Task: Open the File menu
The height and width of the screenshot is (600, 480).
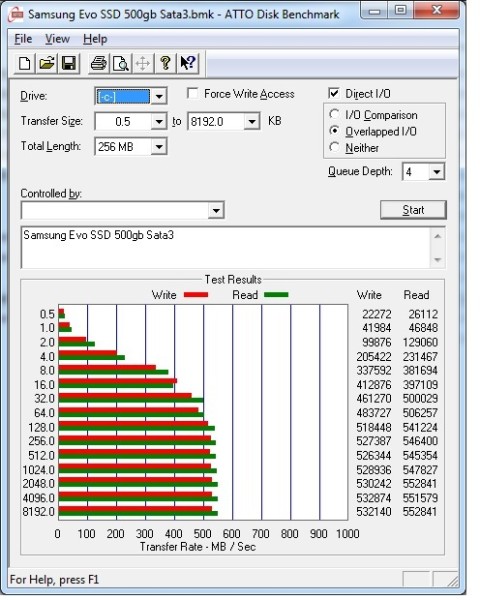Action: (x=23, y=39)
